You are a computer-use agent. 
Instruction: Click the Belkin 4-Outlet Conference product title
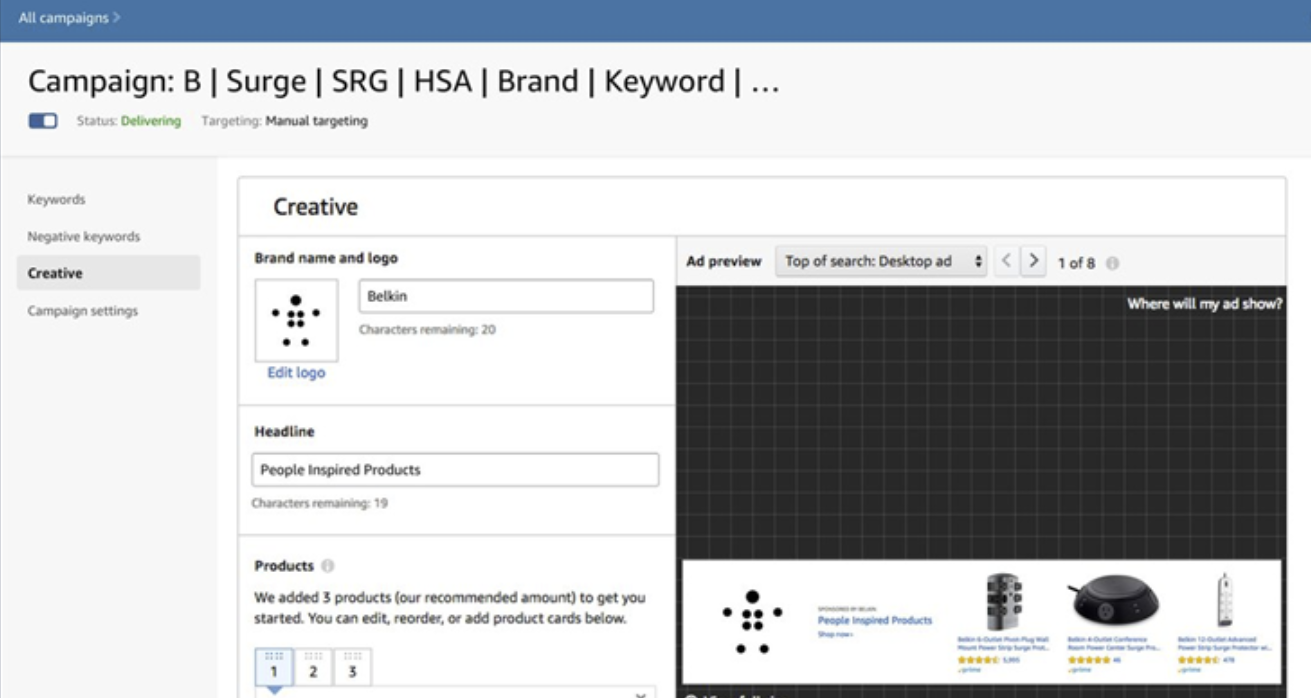[1112, 642]
